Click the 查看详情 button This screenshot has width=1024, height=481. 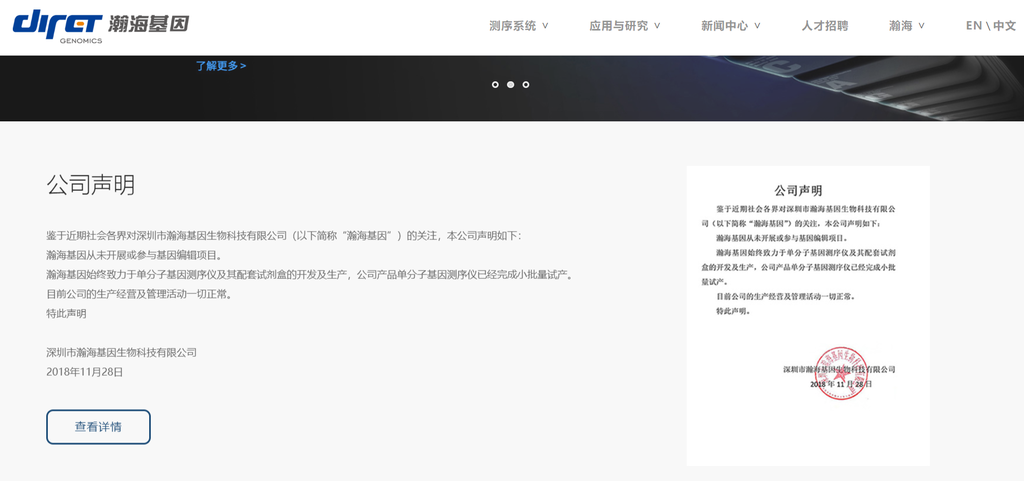coord(98,427)
